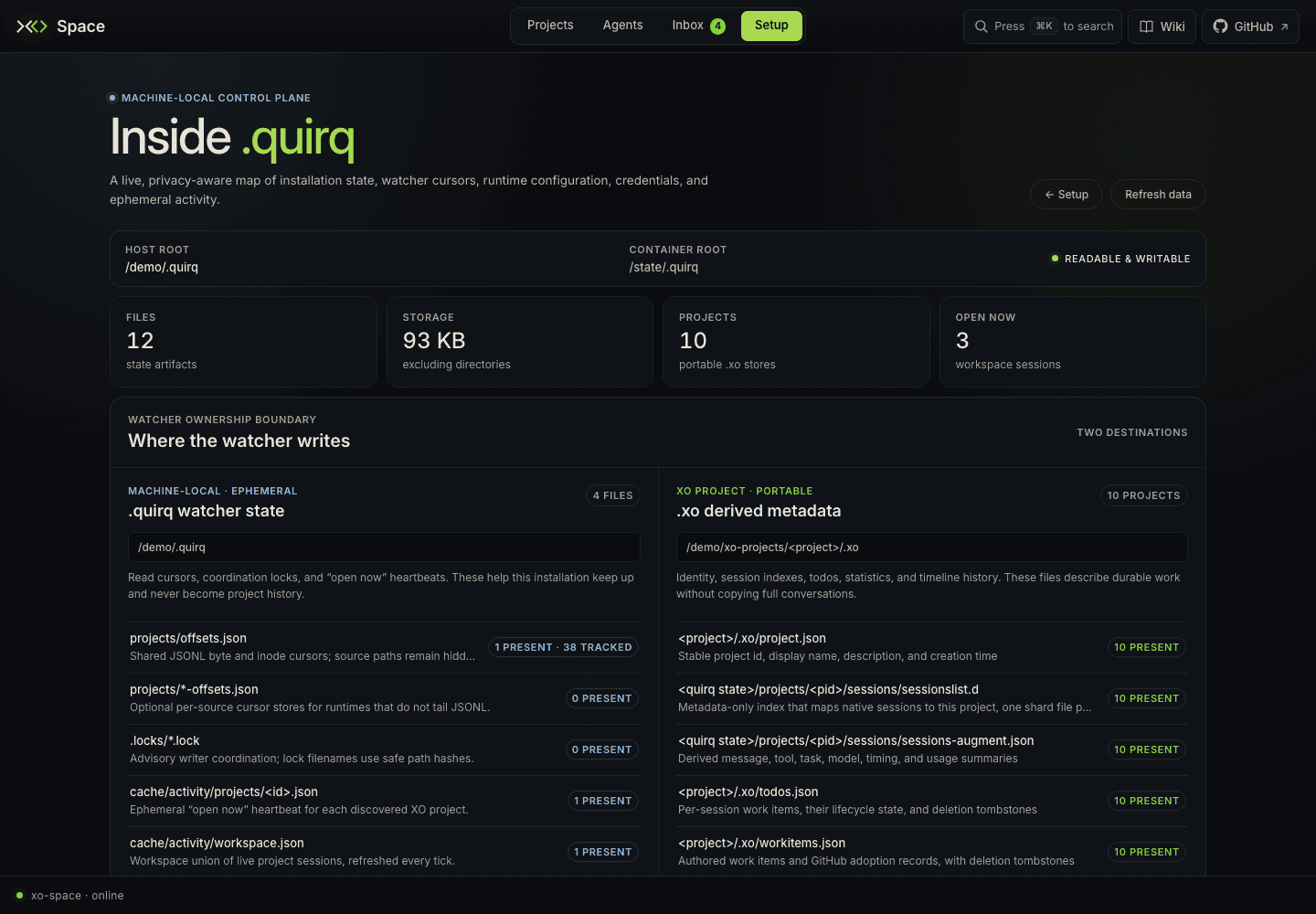Click the /demo/xo-projects/<project>/.xo path field
The width and height of the screenshot is (1316, 914).
click(932, 547)
